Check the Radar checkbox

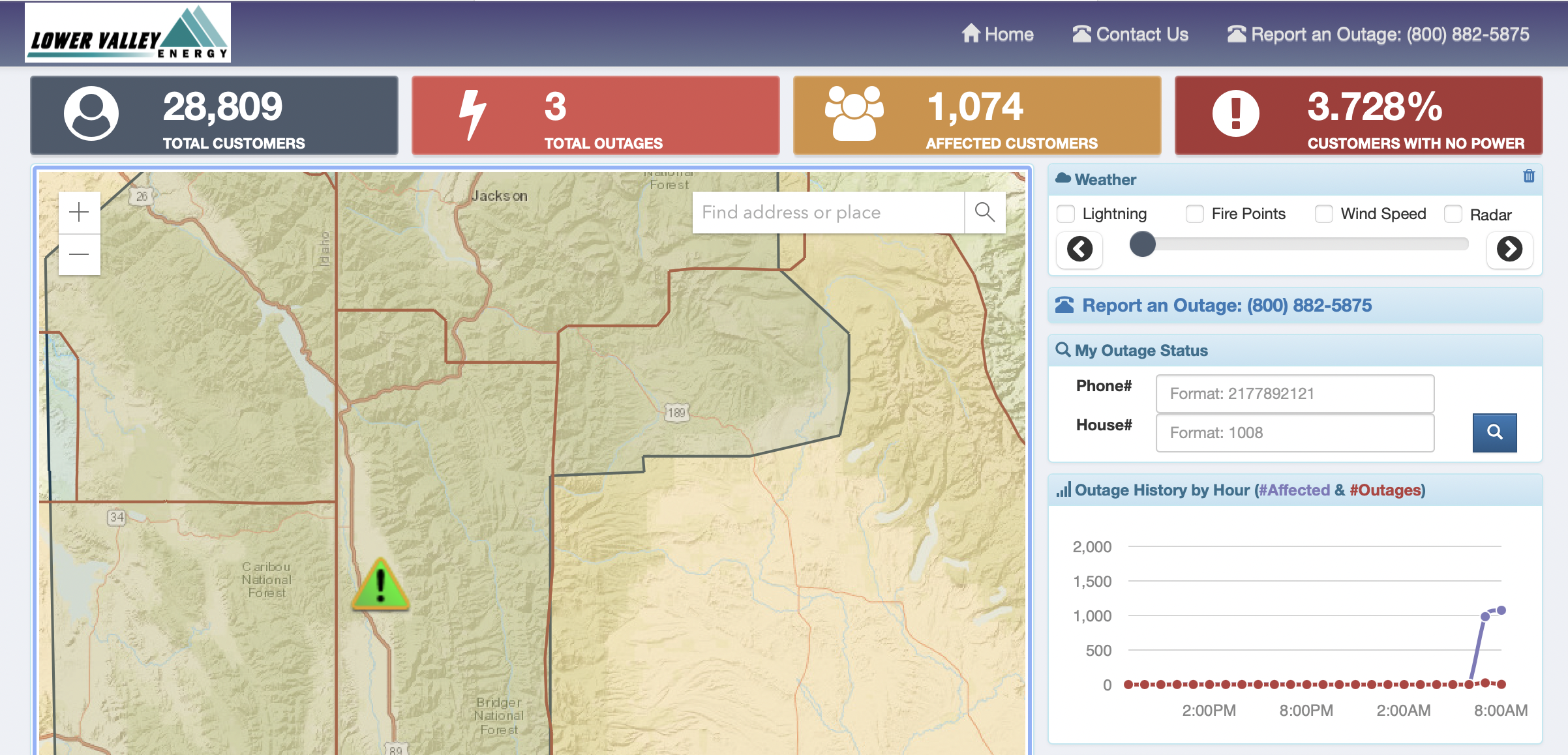point(1453,215)
